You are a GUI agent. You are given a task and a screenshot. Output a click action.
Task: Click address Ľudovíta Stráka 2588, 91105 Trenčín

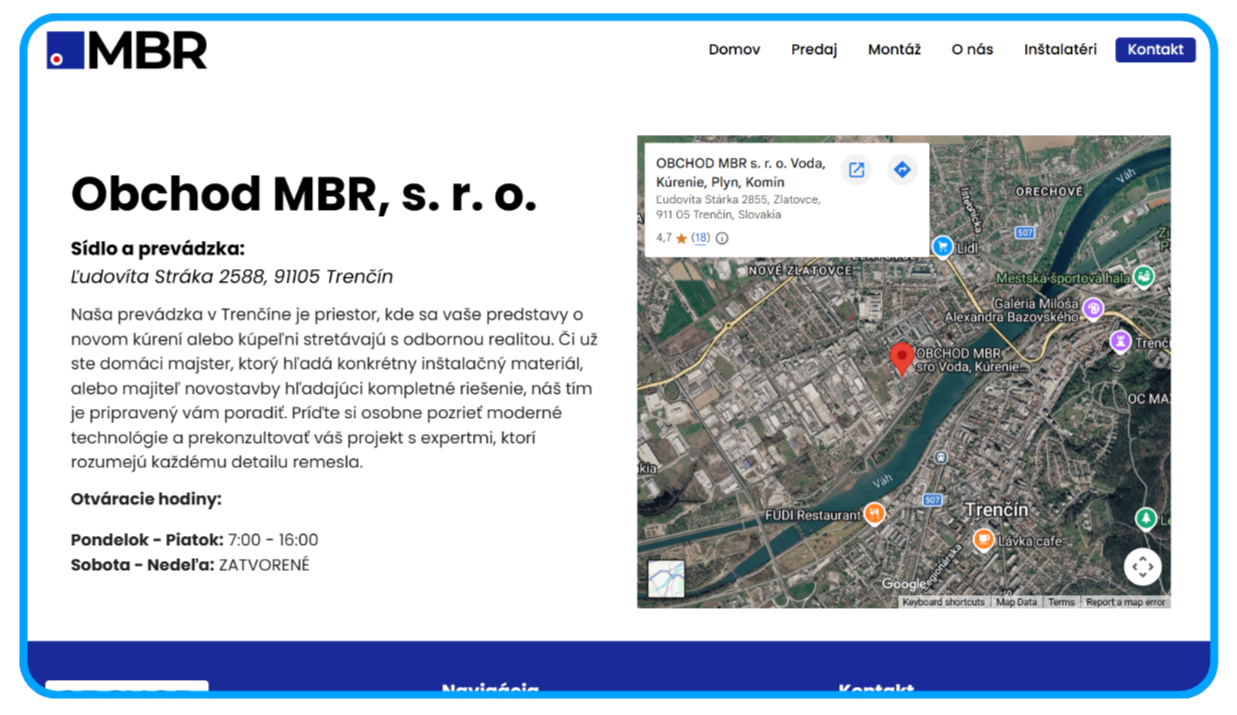[232, 277]
